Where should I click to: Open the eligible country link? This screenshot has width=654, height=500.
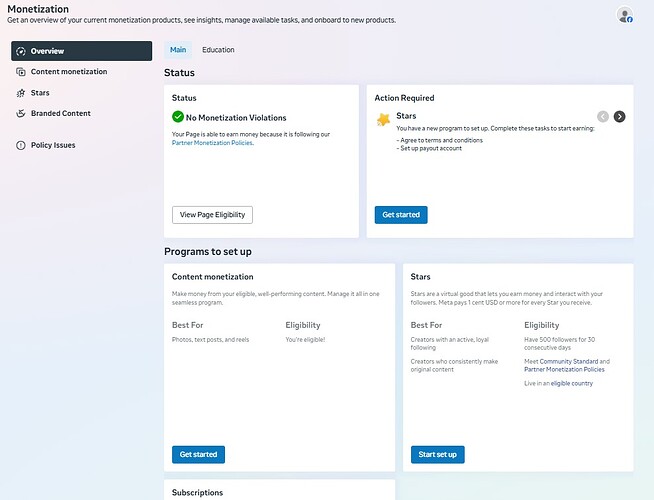tap(572, 383)
